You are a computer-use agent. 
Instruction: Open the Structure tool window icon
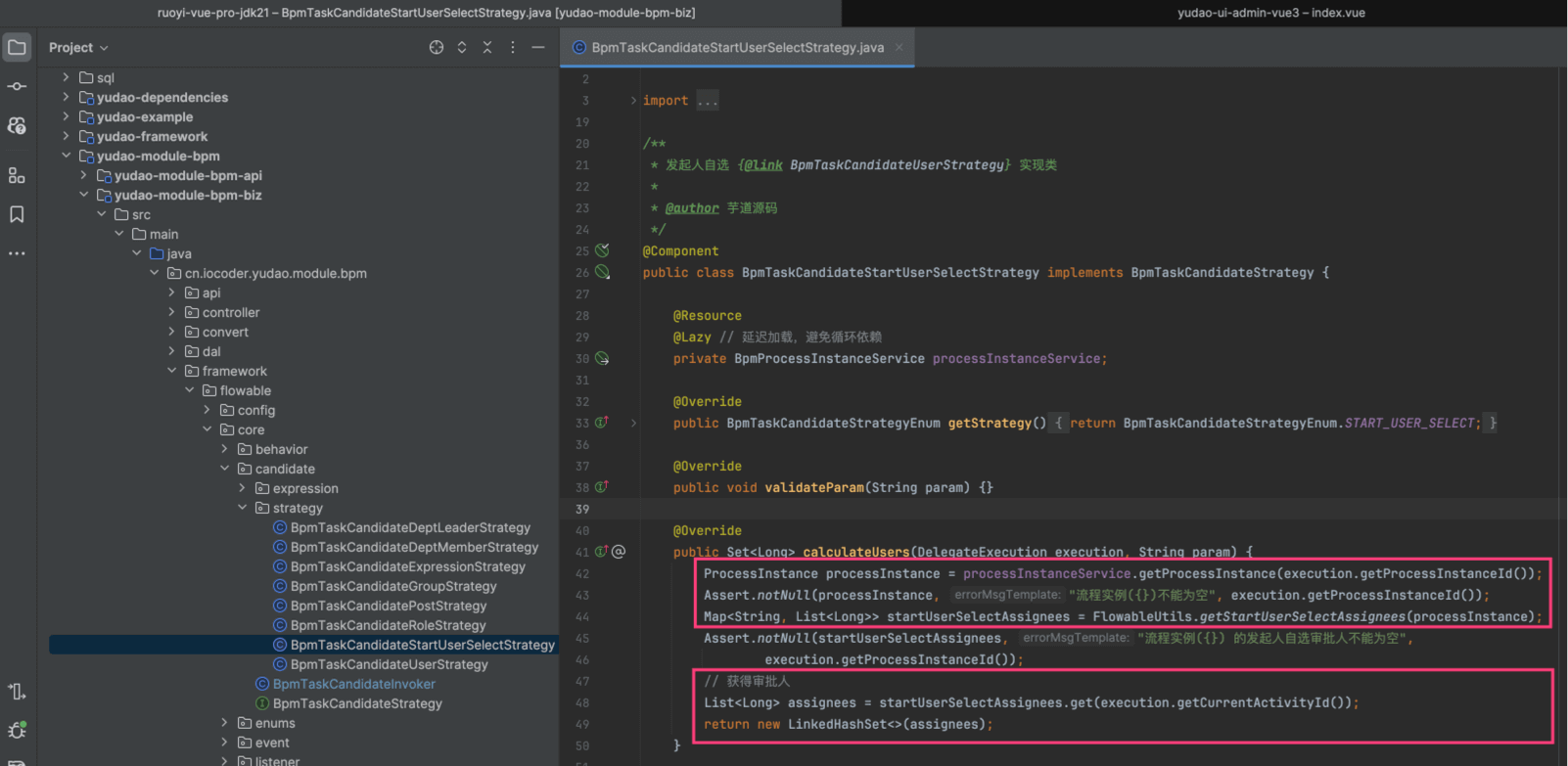pyautogui.click(x=17, y=175)
